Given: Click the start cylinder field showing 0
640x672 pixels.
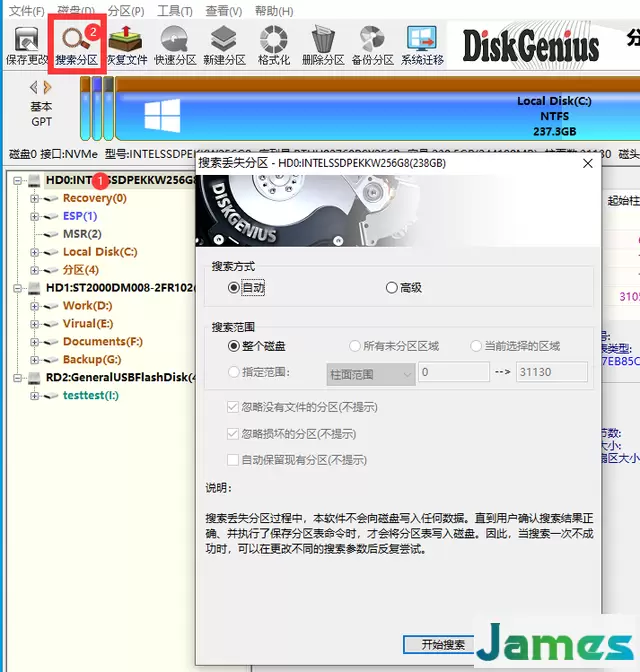Looking at the screenshot, I should (454, 372).
